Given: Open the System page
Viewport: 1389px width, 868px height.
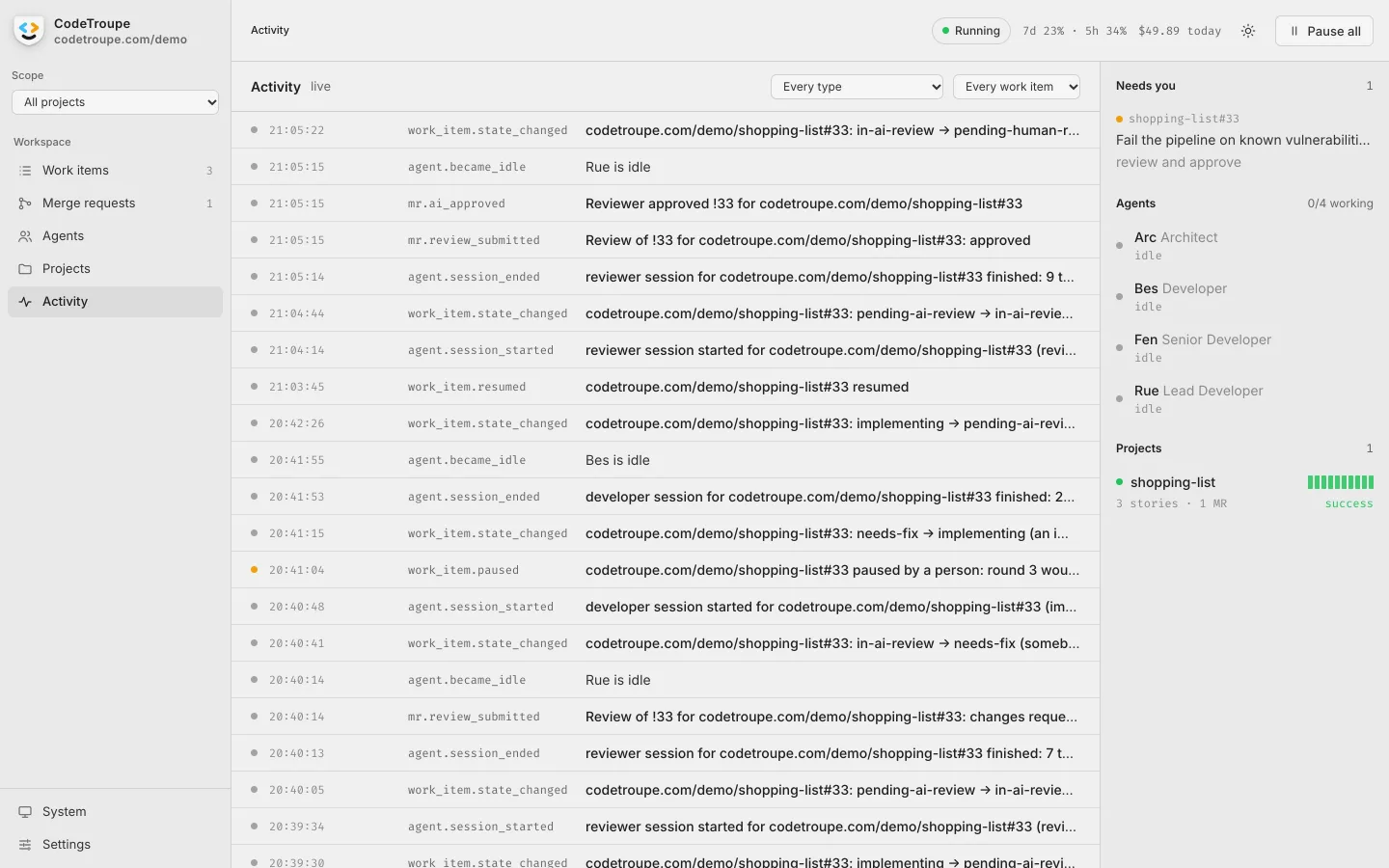Looking at the screenshot, I should pyautogui.click(x=115, y=812).
